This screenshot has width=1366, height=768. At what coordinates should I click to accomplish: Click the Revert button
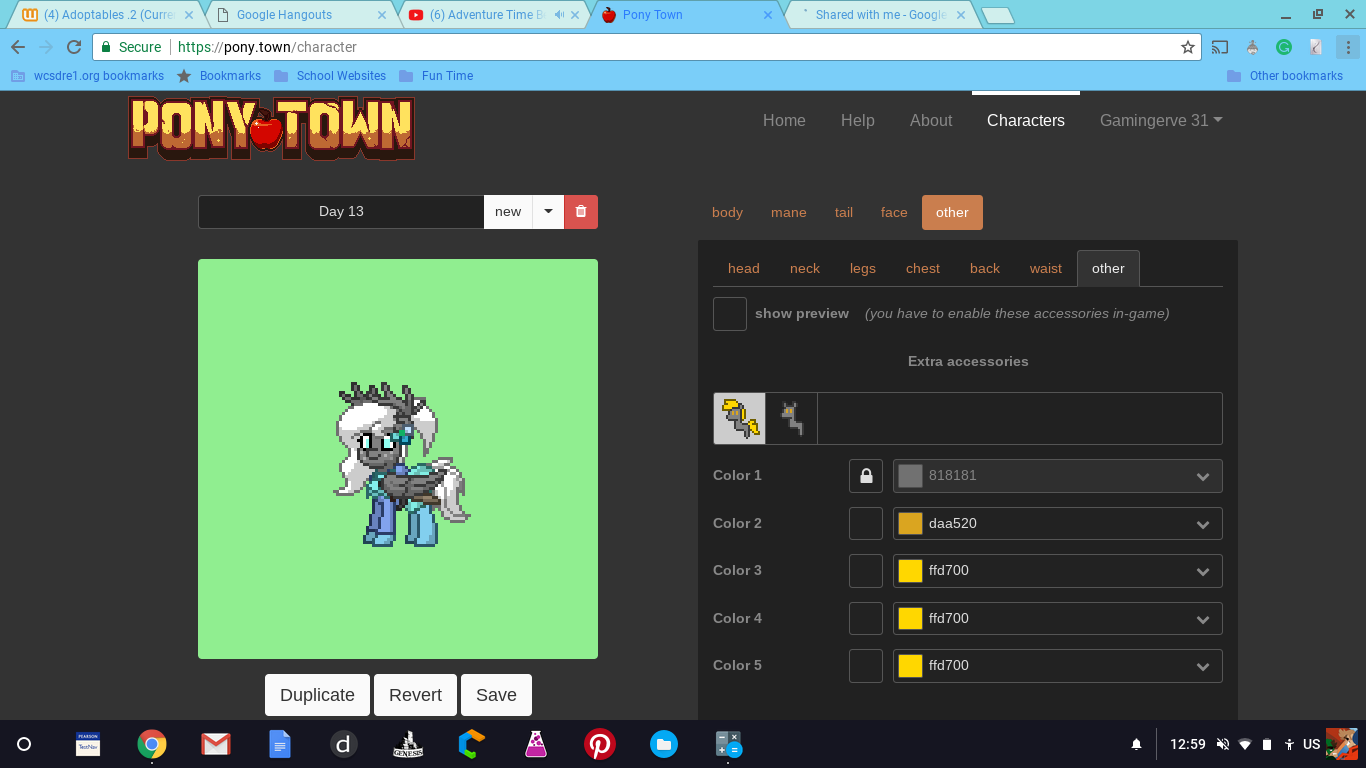pyautogui.click(x=415, y=695)
